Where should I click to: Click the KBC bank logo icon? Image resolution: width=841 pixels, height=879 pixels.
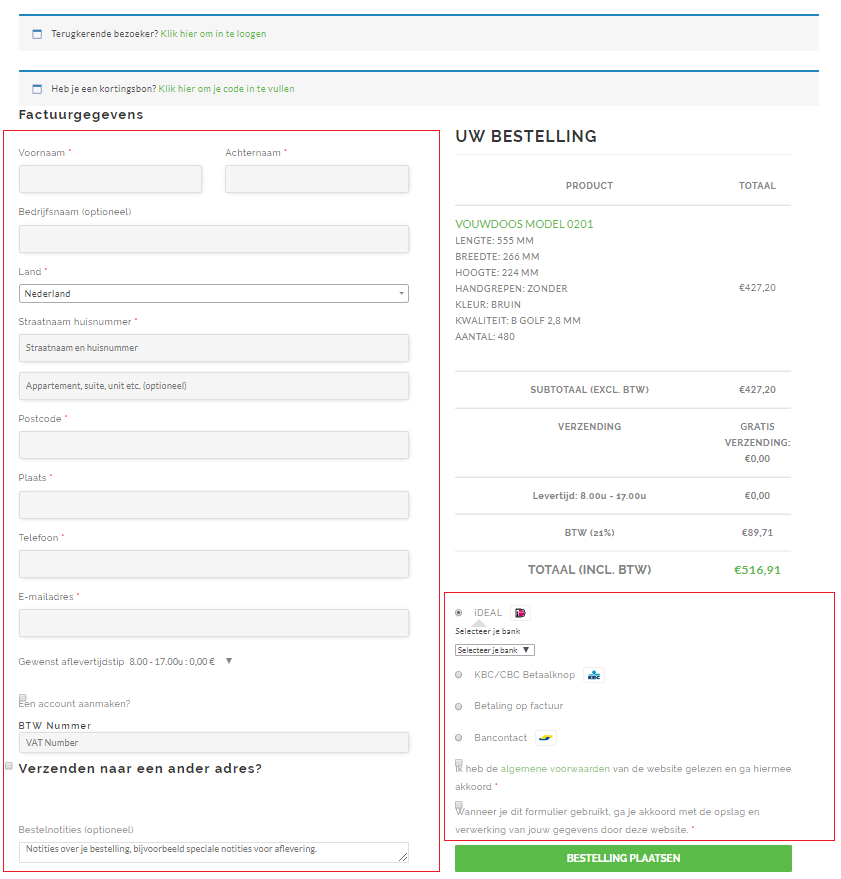[594, 675]
